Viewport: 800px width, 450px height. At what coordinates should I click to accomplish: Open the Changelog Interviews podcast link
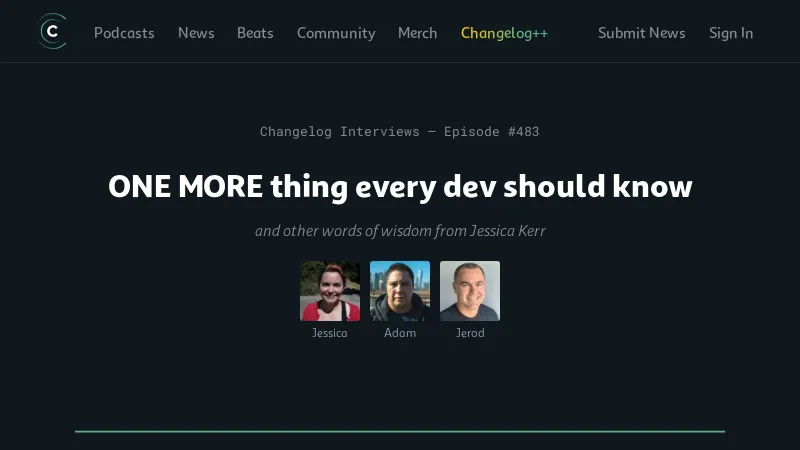pyautogui.click(x=339, y=132)
